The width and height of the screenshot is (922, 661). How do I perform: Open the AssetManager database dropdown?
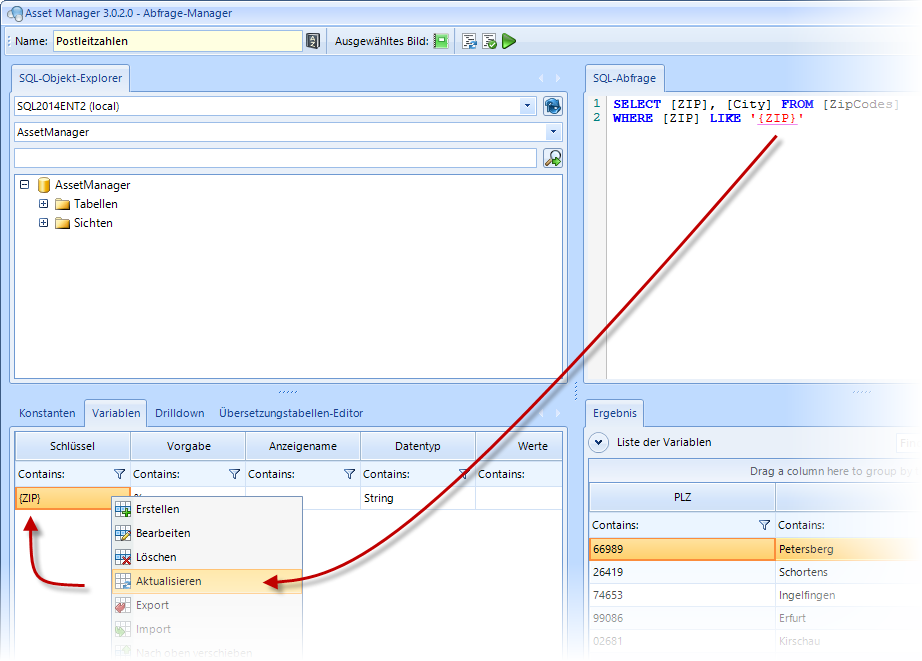coord(553,132)
